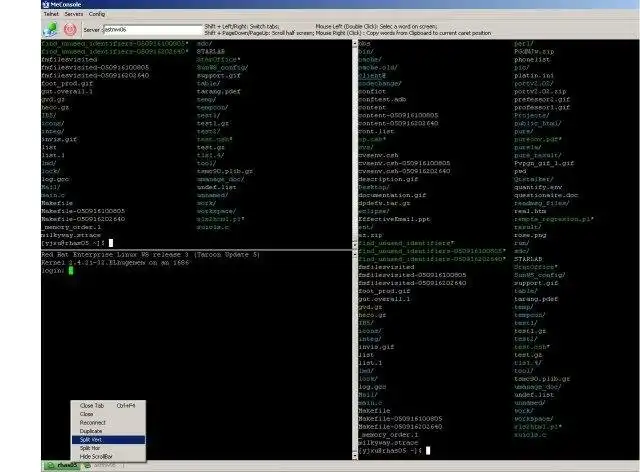Click the 'description.gif' file name
This screenshot has width=640, height=472.
coord(388,179)
